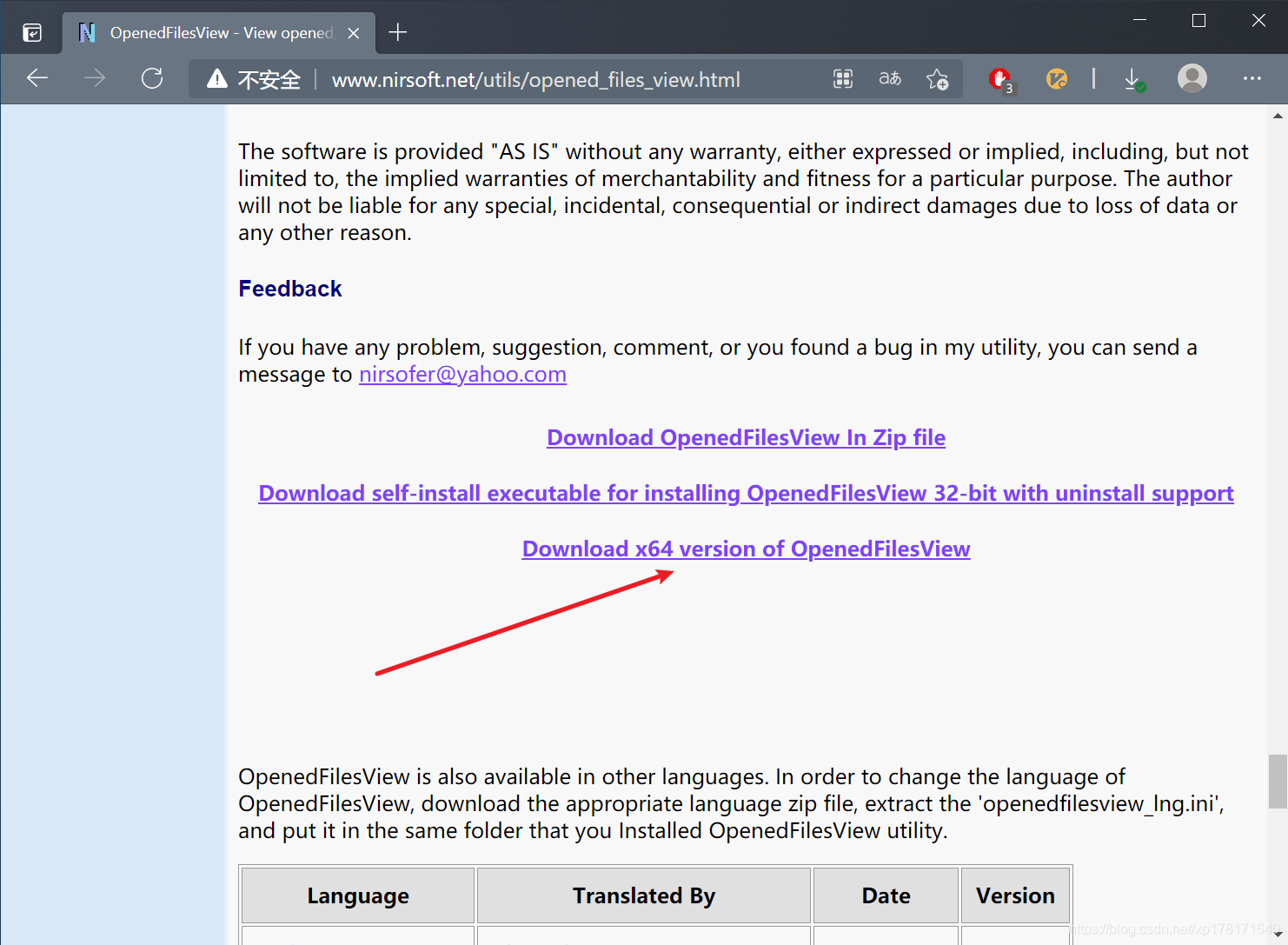Open the downloads panel

[x=1133, y=79]
